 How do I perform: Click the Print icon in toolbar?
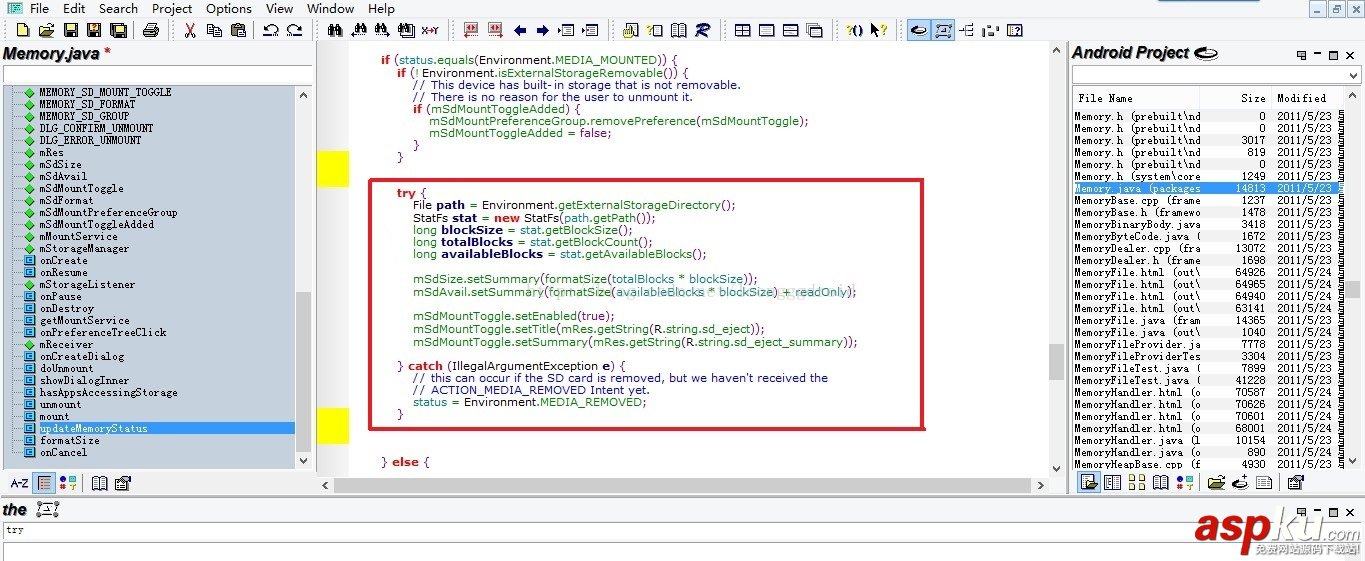click(x=151, y=30)
